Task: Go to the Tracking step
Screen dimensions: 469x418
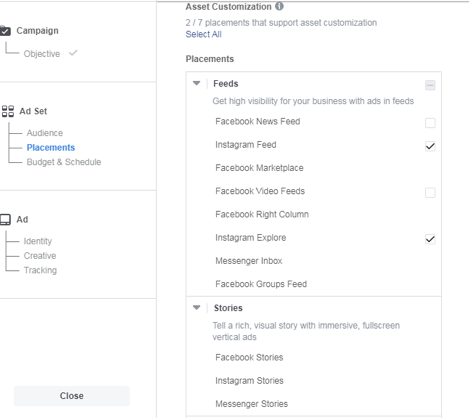Action: tap(40, 270)
